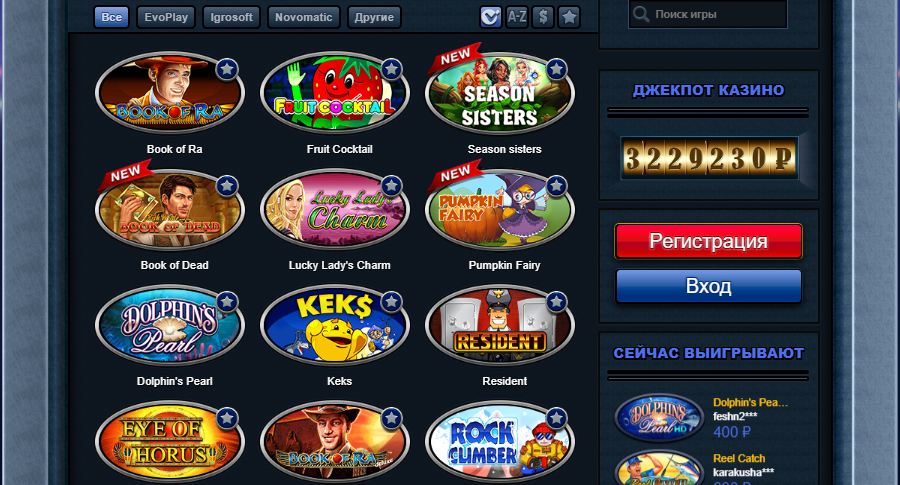Click the blue Вход button

coord(708,286)
